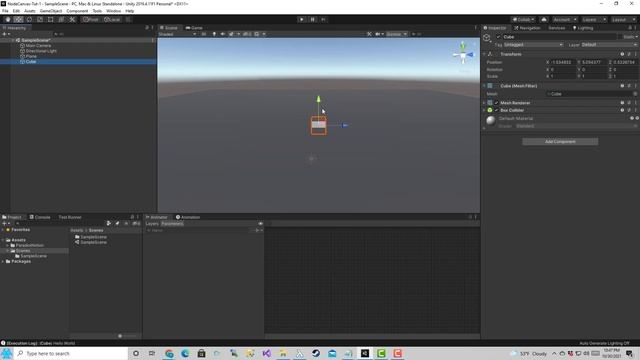This screenshot has width=640, height=360.
Task: Open the Layout dropdown
Action: 623,20
